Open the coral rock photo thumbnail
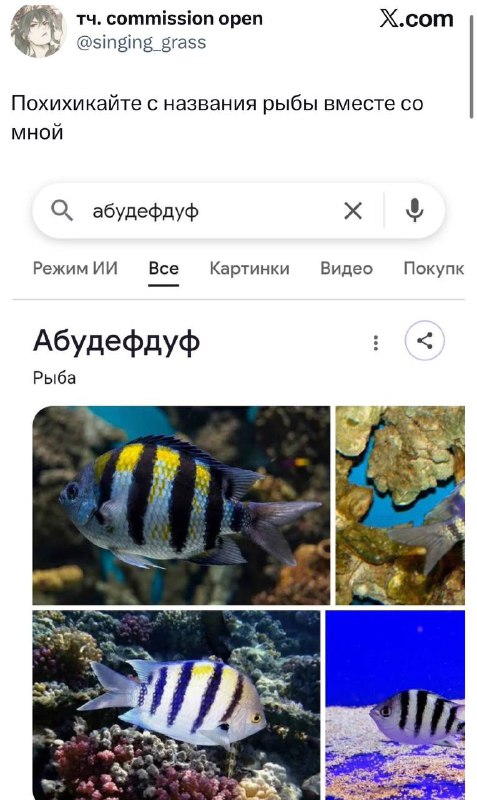 (400, 505)
